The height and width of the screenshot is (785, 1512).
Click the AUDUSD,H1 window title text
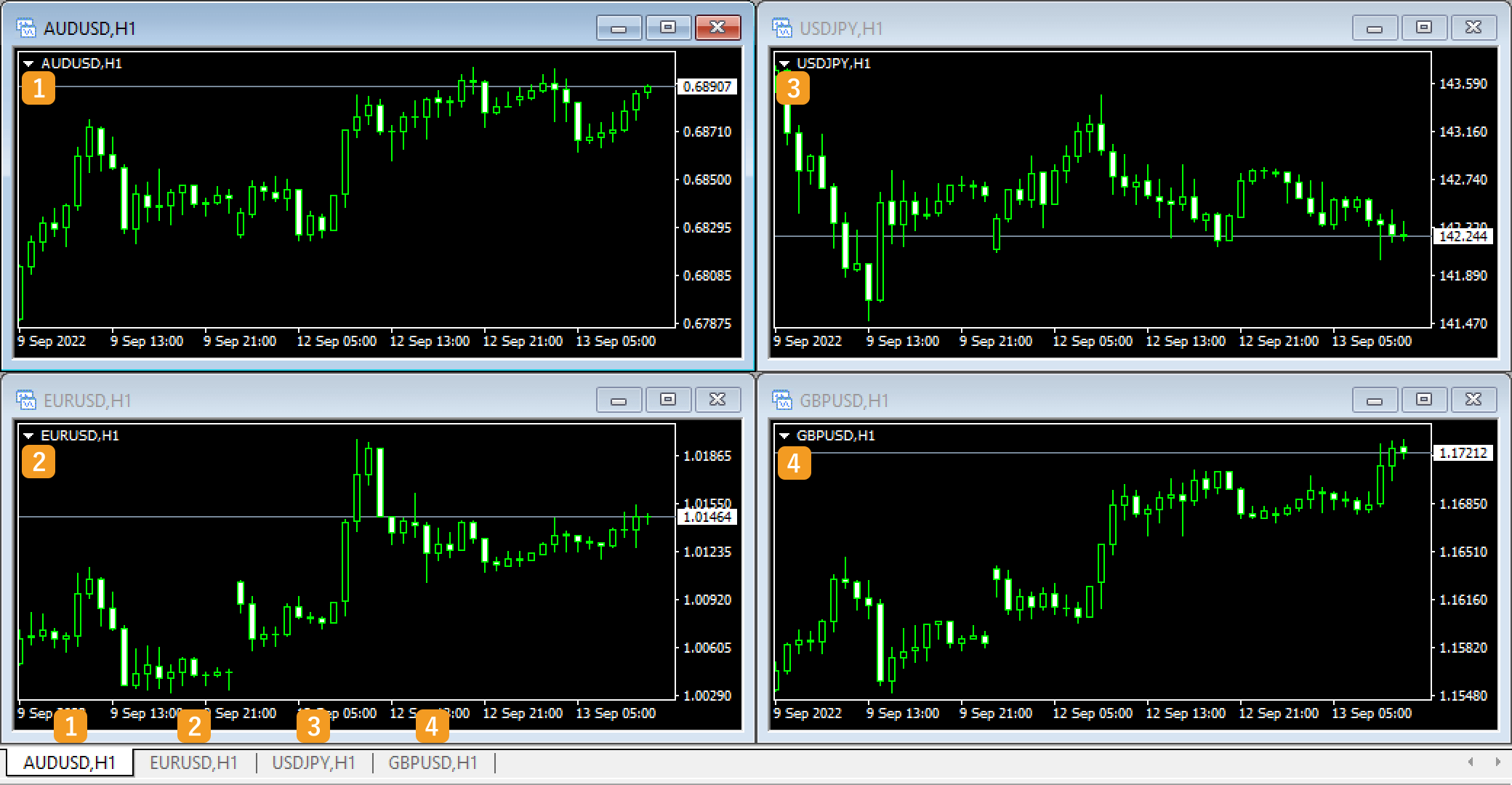[x=89, y=28]
